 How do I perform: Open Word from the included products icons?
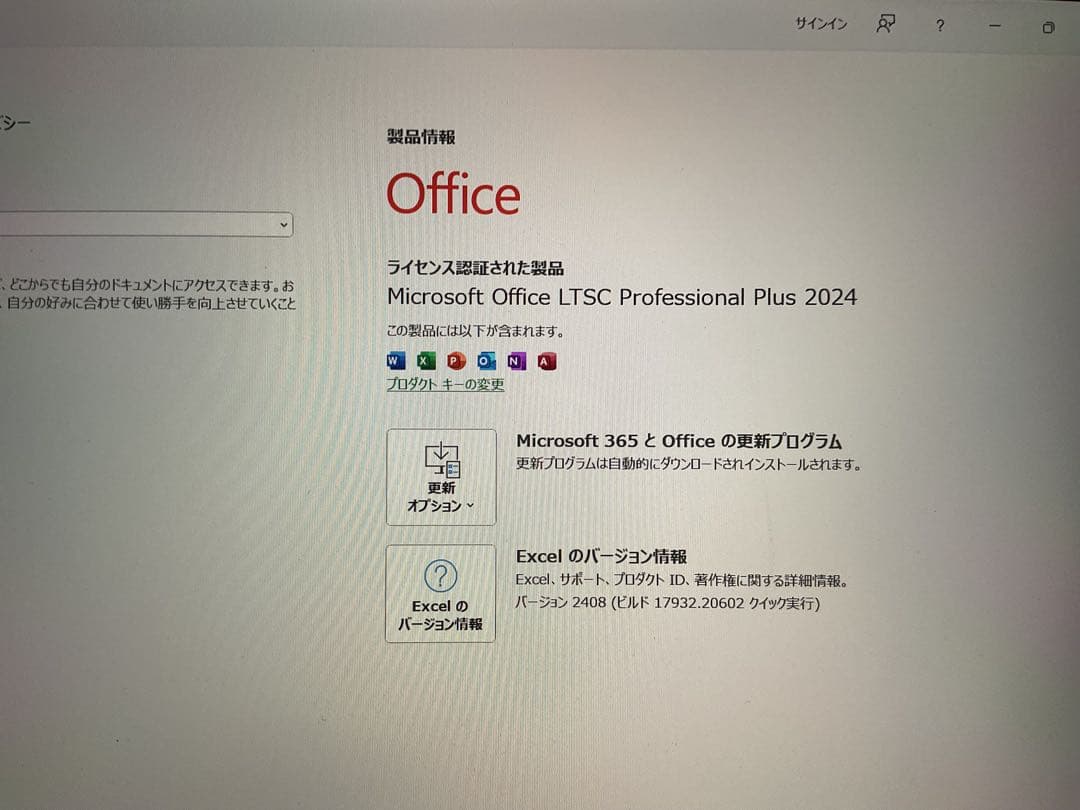(394, 361)
